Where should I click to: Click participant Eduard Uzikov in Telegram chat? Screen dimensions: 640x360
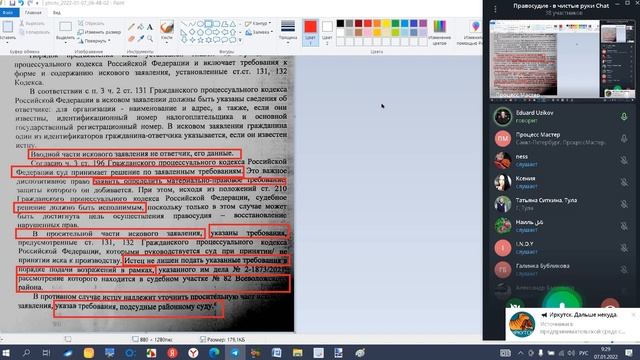pos(561,117)
